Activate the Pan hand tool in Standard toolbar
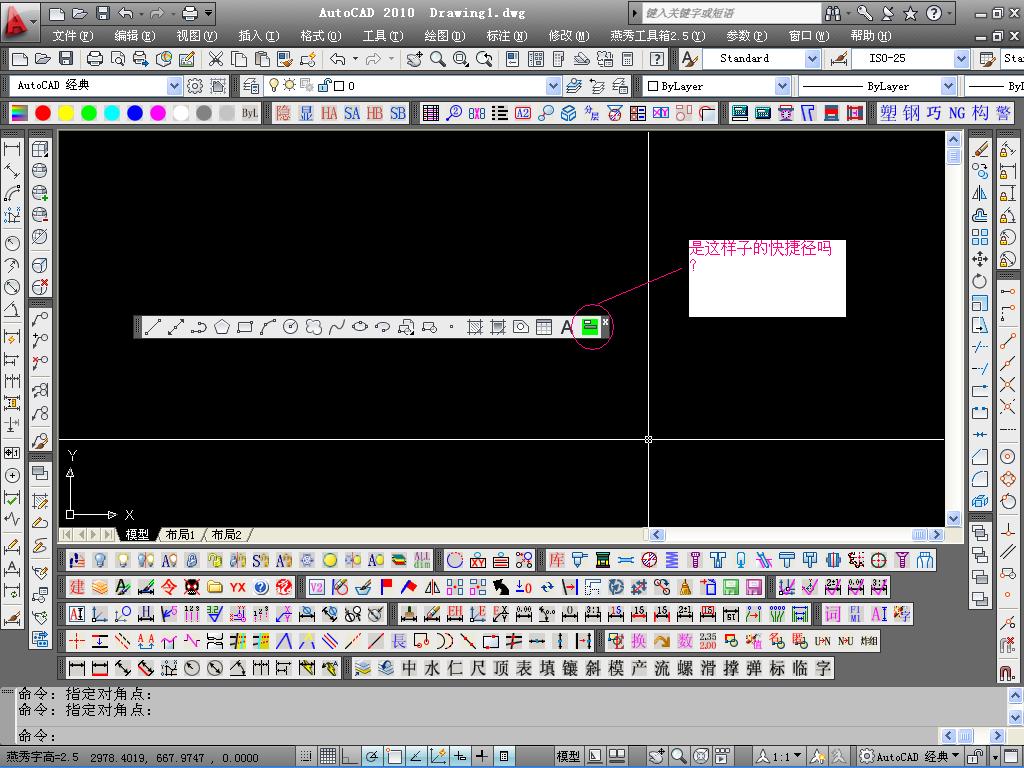Viewport: 1024px width, 768px height. pyautogui.click(x=414, y=59)
